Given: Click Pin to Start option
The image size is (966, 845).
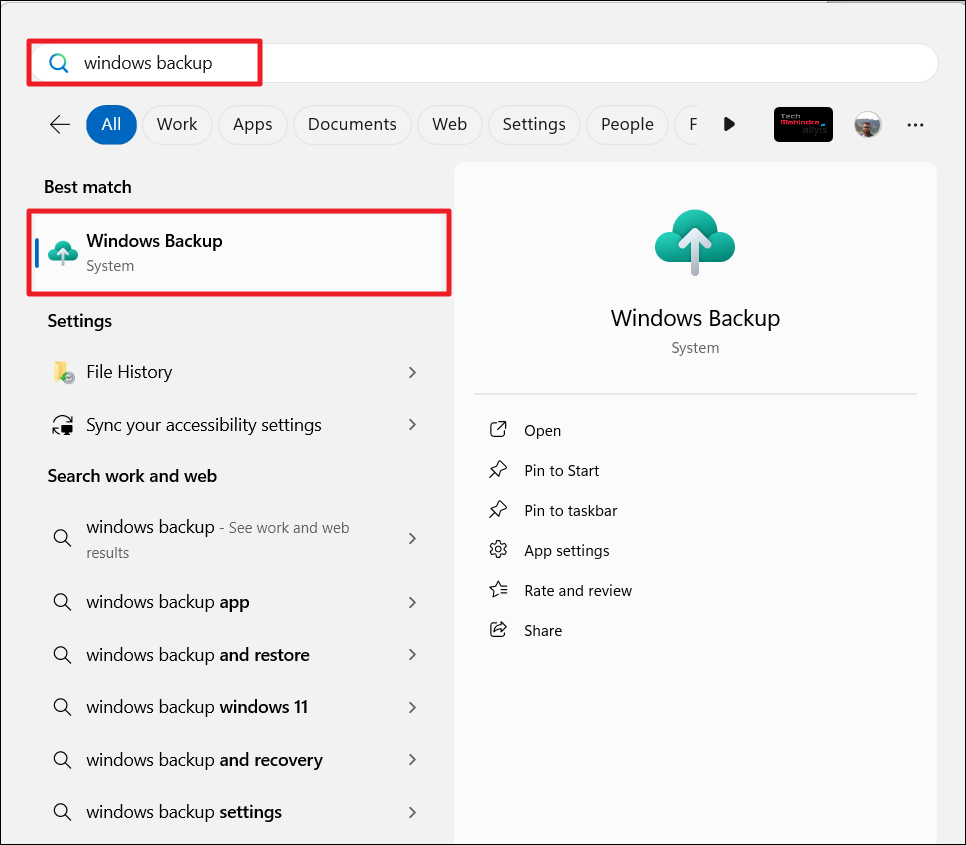Looking at the screenshot, I should tap(561, 471).
